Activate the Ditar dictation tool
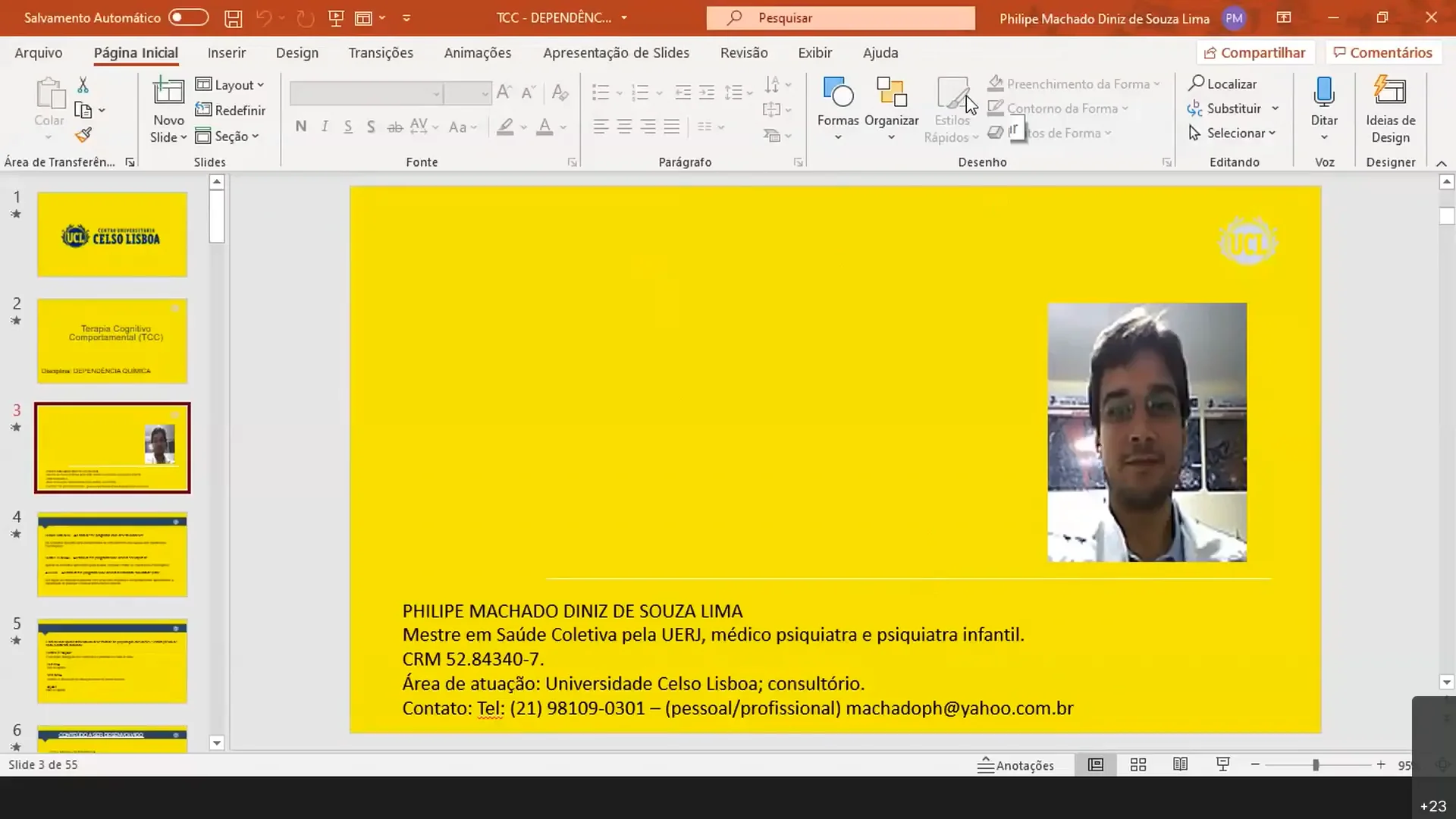Image resolution: width=1456 pixels, height=819 pixels. [x=1324, y=106]
